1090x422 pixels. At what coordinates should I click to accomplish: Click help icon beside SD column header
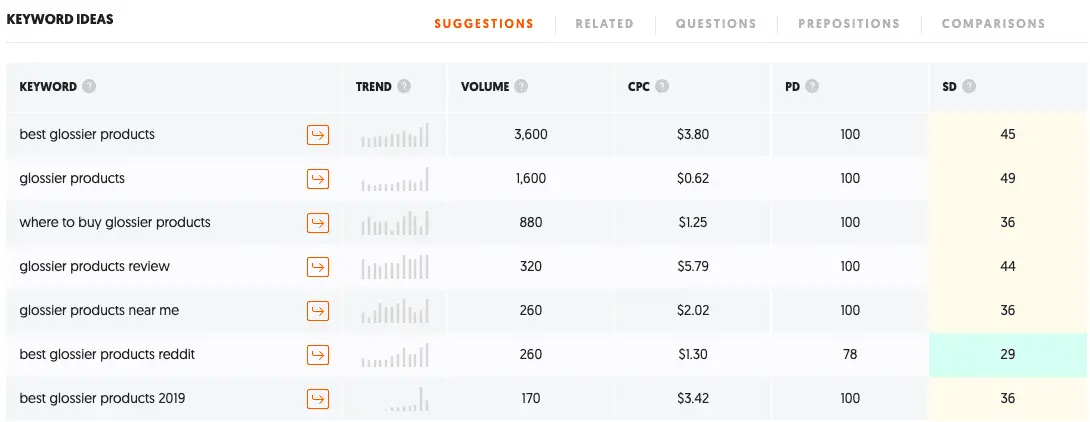tap(969, 87)
